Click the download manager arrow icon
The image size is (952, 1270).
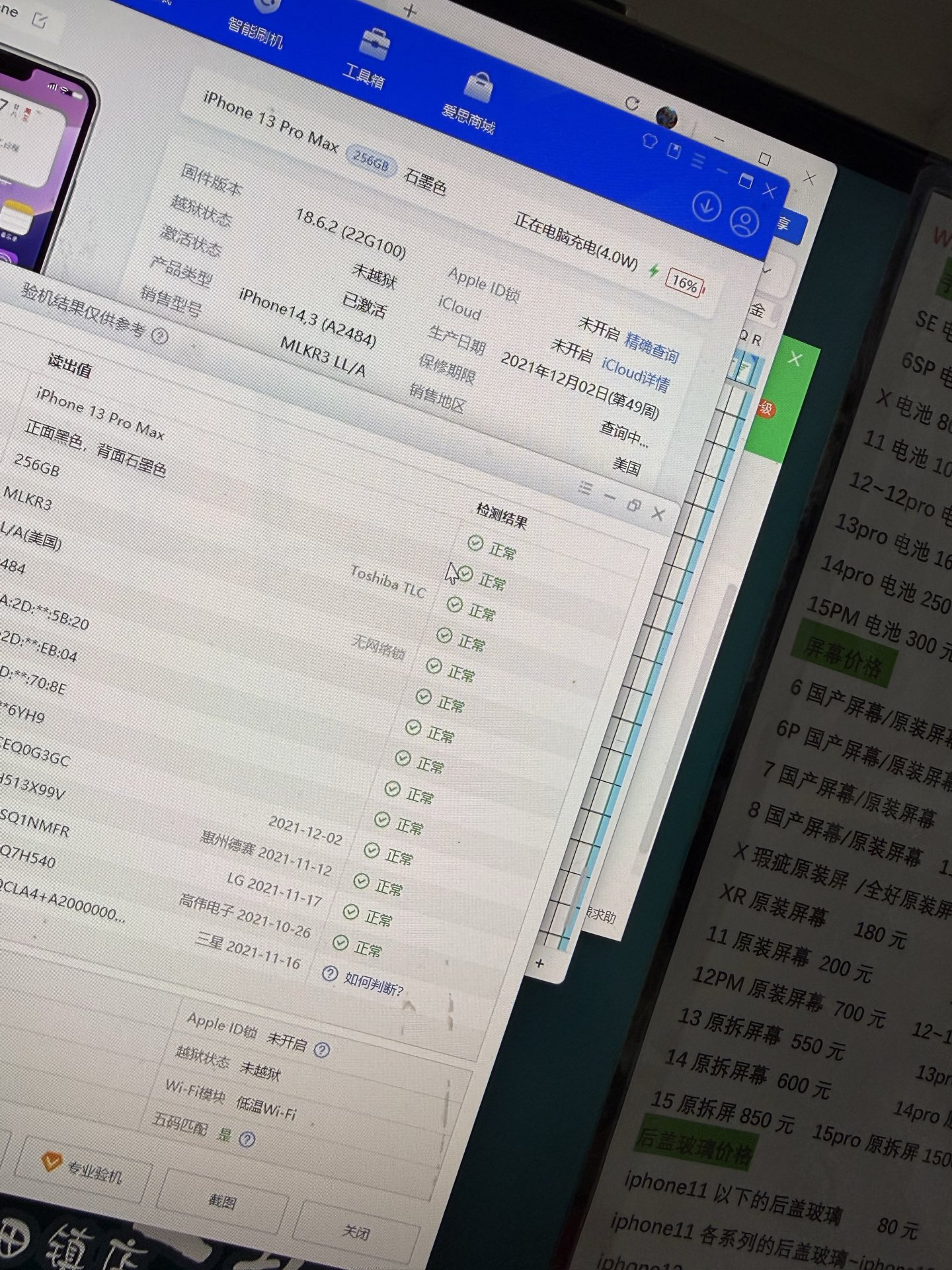click(705, 206)
